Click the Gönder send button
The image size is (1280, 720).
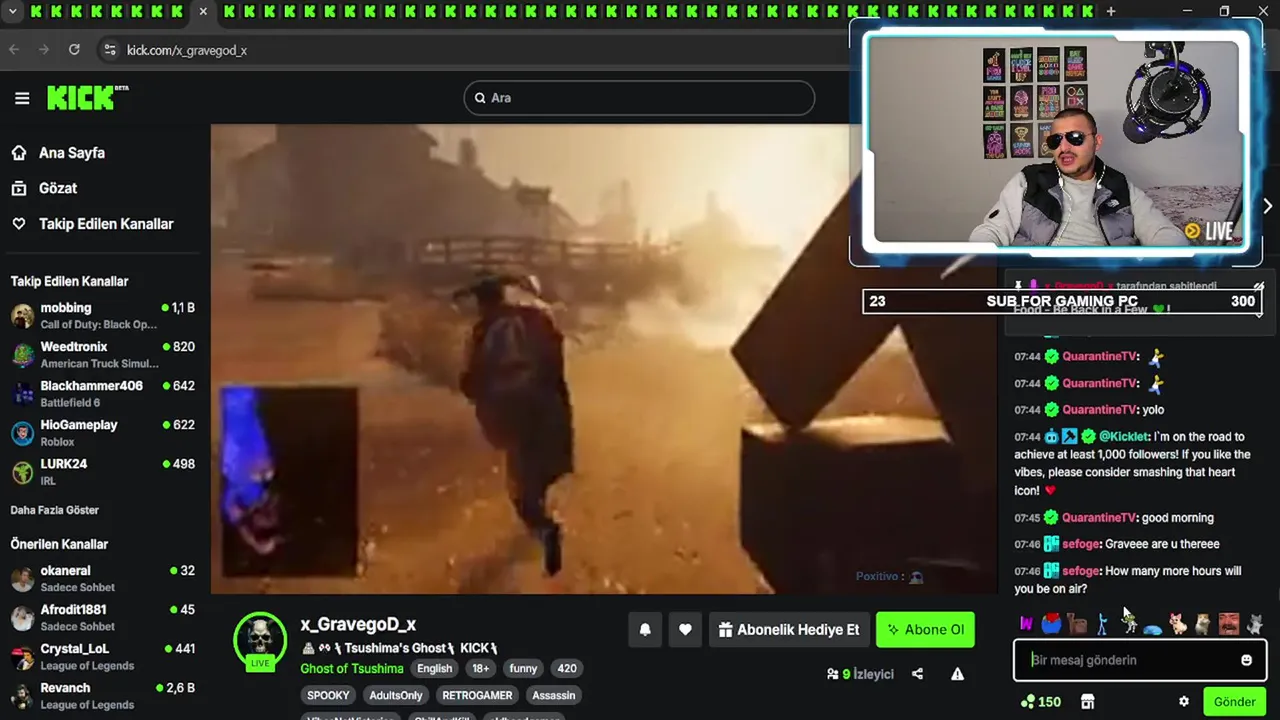[x=1235, y=702]
